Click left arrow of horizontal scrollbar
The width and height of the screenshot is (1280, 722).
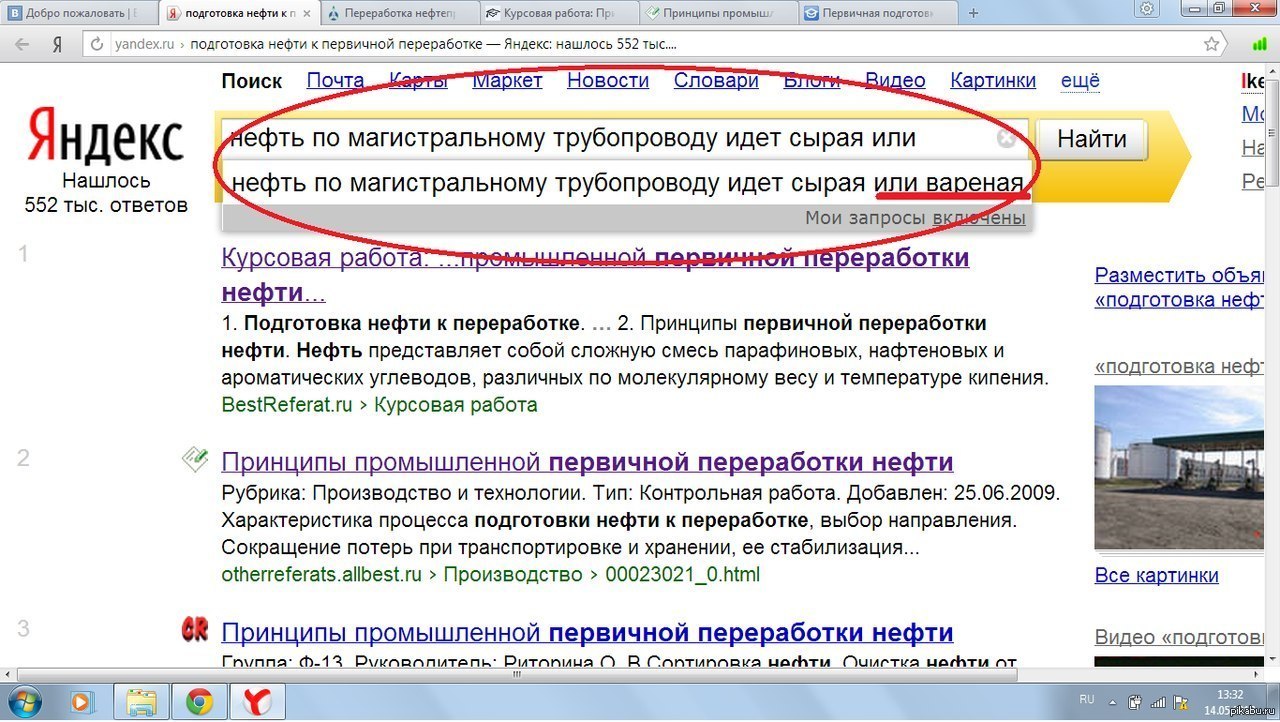[8, 675]
